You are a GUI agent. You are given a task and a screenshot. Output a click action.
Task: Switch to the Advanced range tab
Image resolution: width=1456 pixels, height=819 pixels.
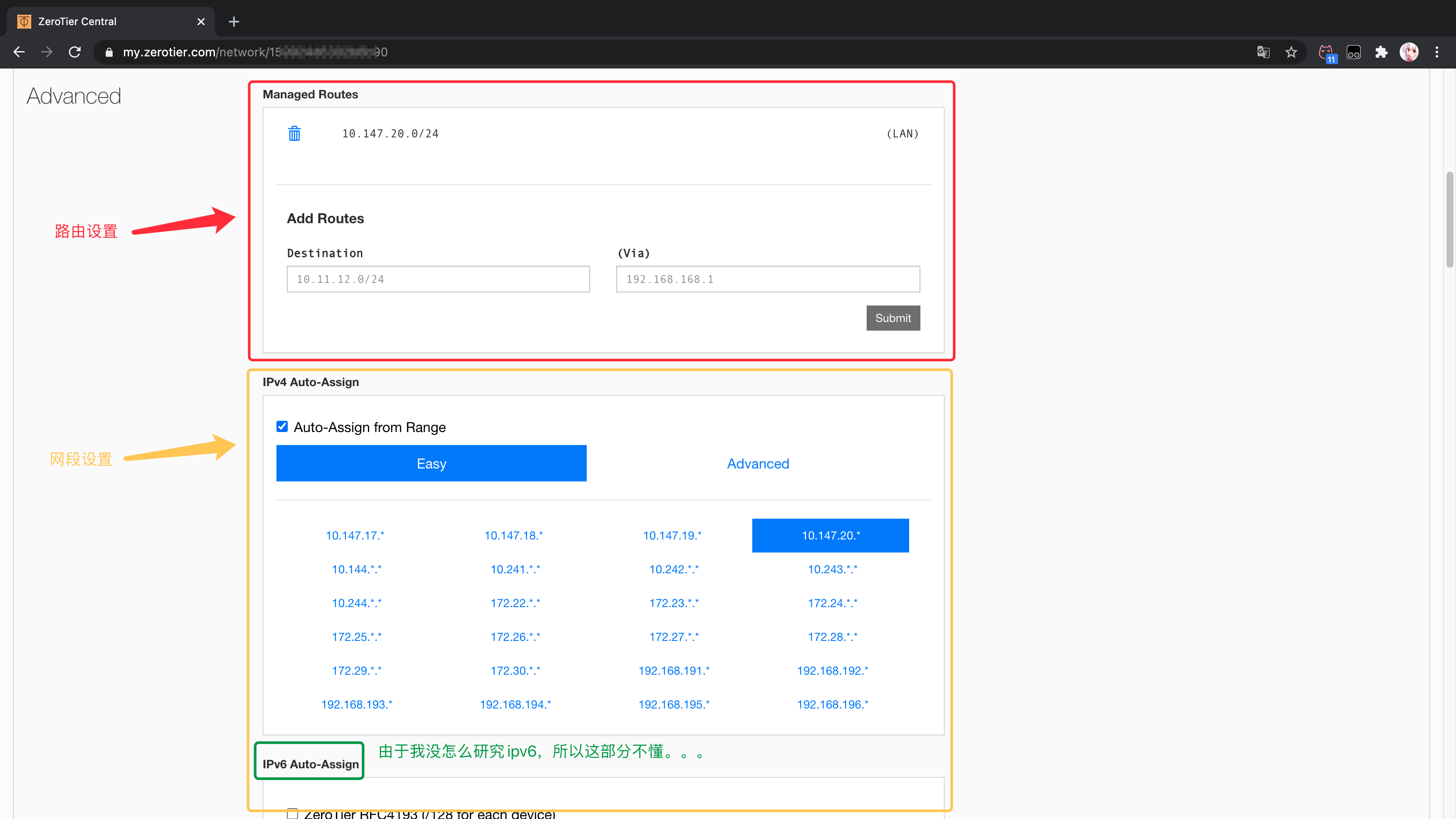757,464
